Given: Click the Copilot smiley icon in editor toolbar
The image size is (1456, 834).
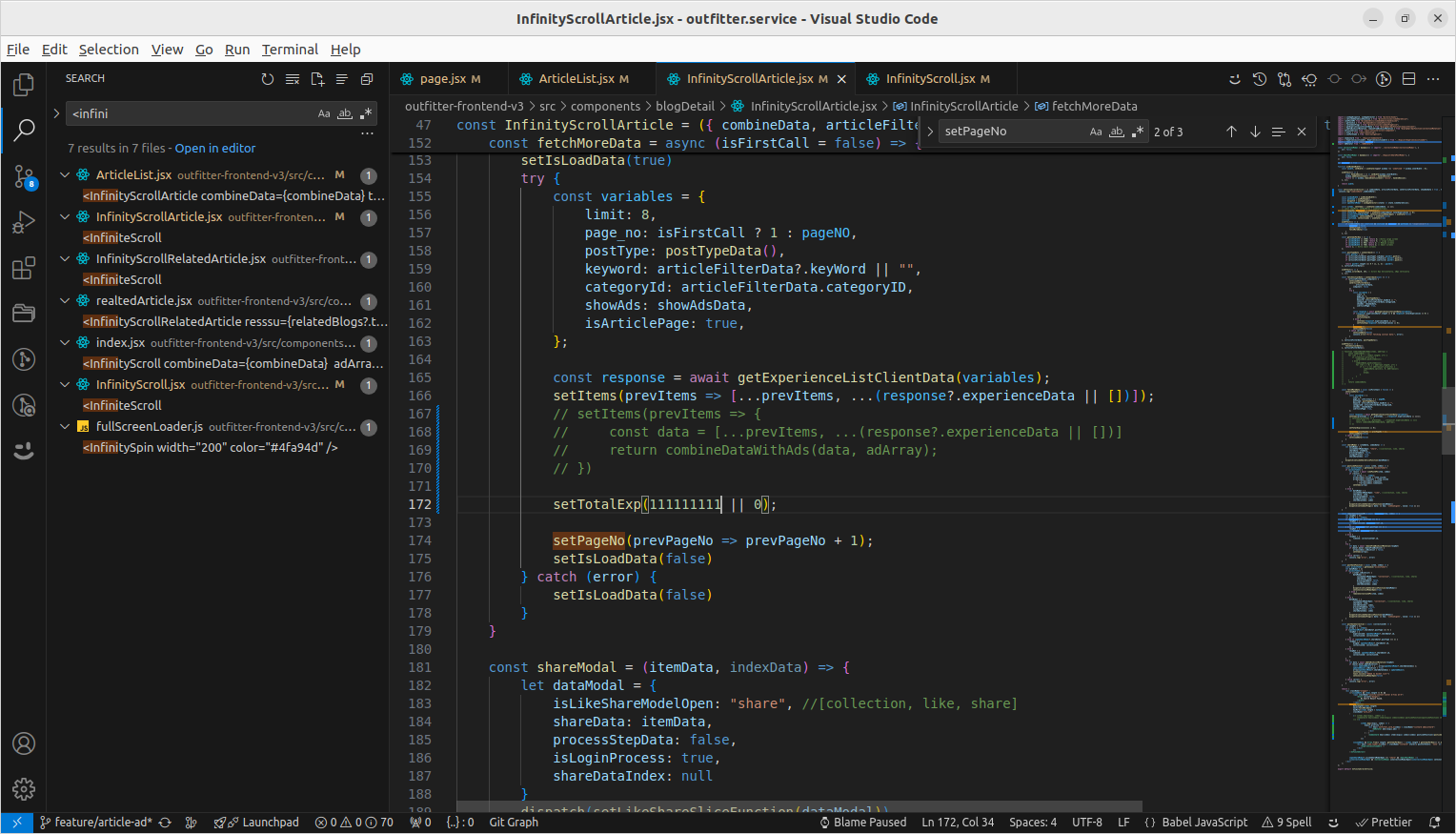Looking at the screenshot, I should [1235, 79].
